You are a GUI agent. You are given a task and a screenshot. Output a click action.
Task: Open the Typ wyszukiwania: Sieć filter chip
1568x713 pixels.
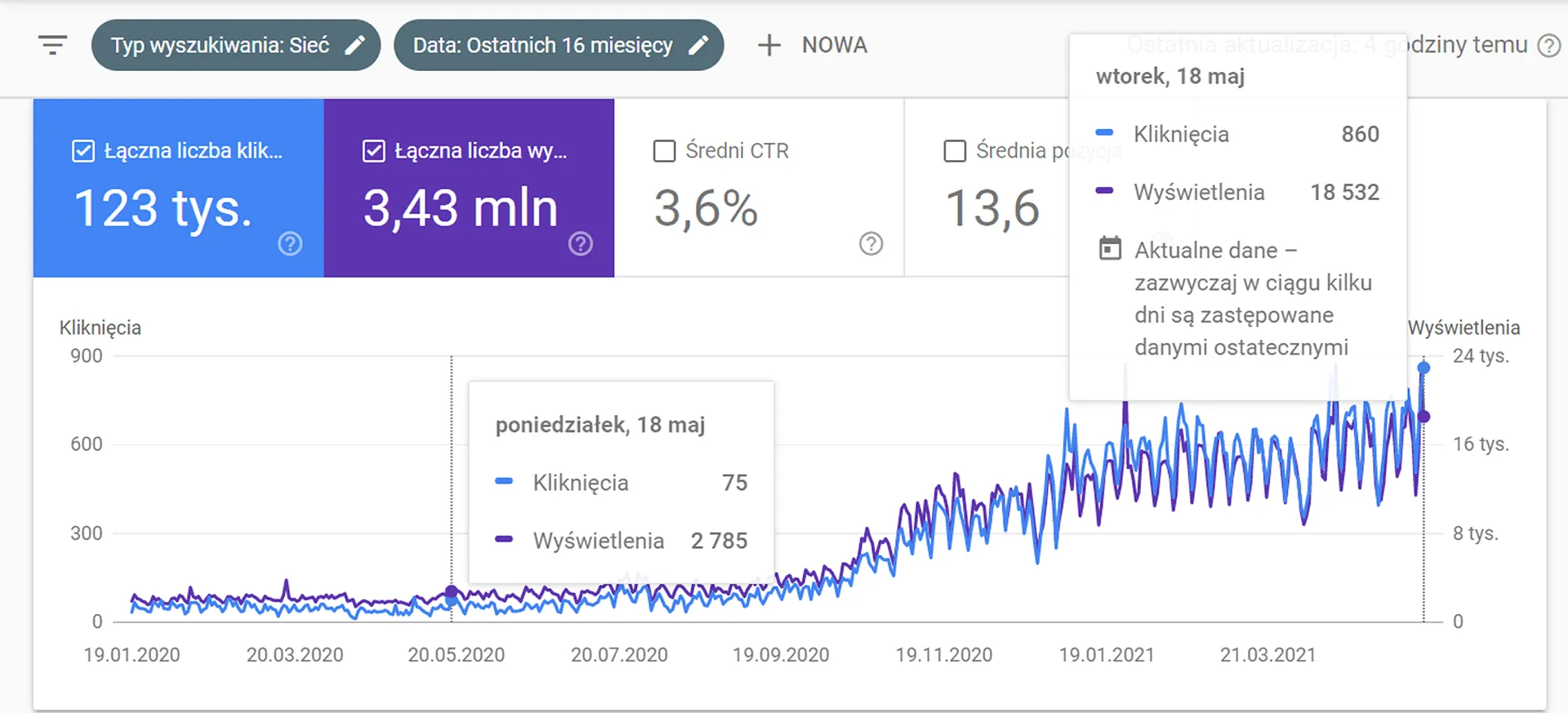236,45
